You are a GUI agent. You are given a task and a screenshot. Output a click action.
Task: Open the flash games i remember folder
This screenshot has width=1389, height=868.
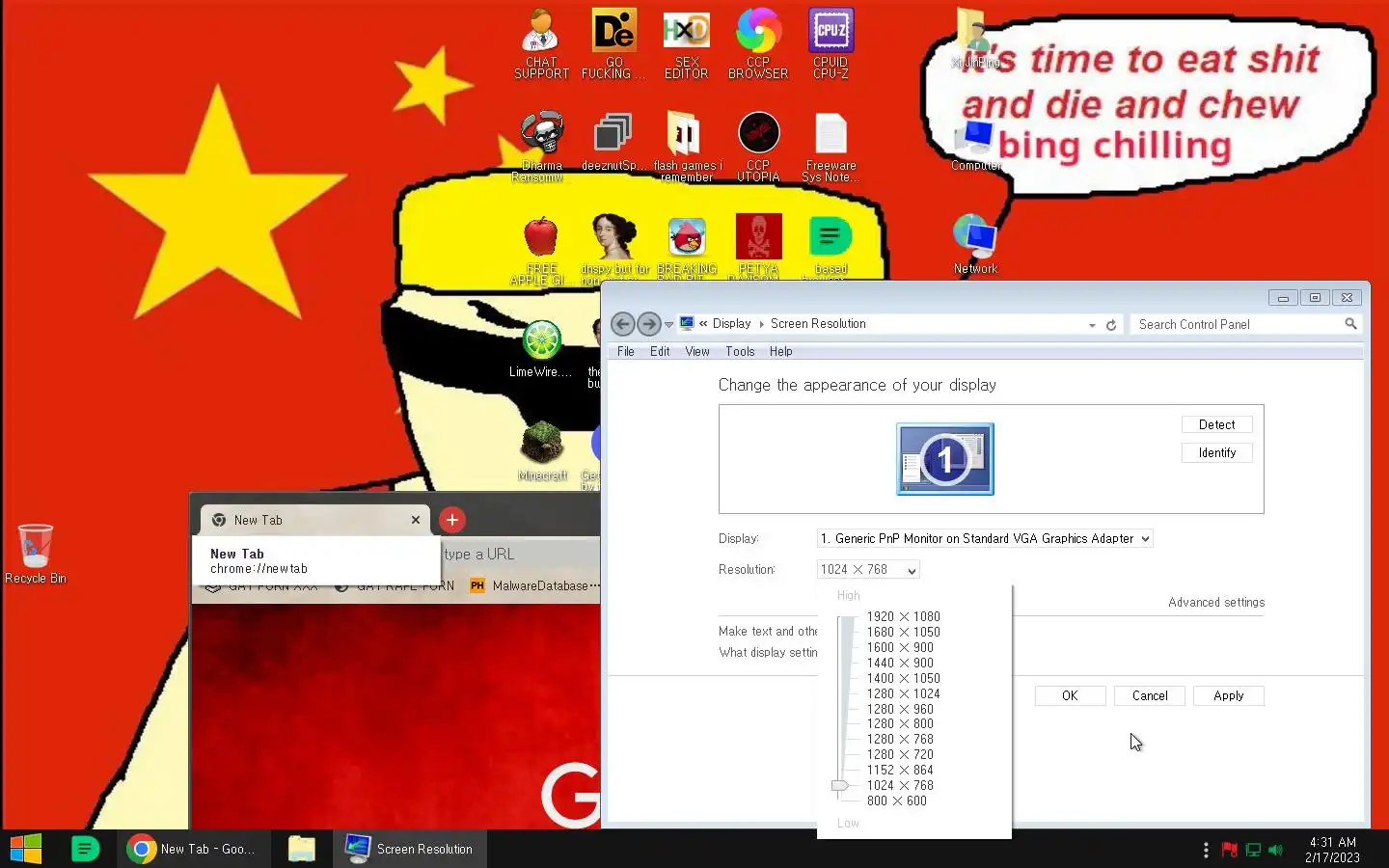686,147
